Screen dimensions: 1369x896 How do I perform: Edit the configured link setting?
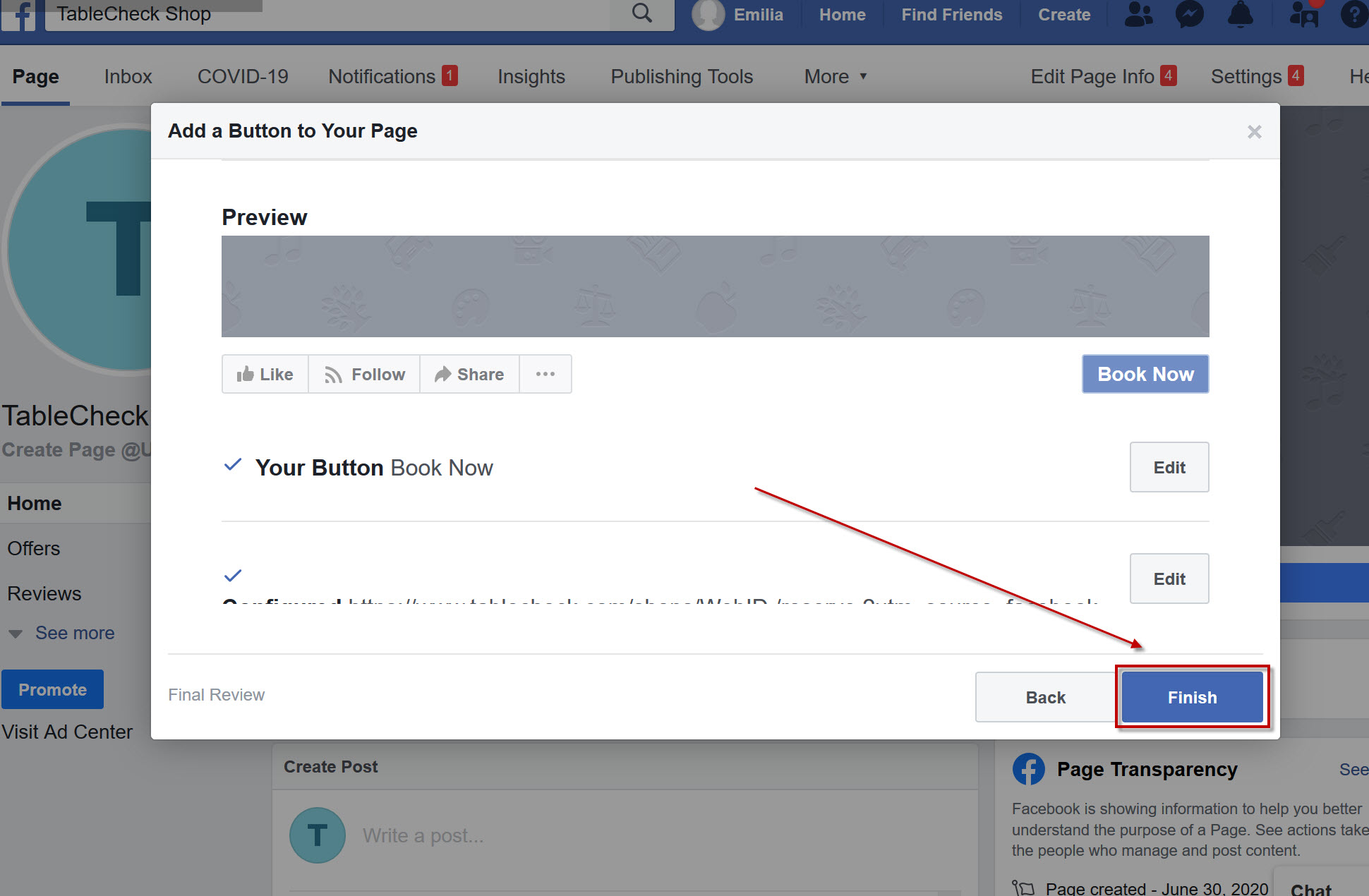coord(1169,579)
